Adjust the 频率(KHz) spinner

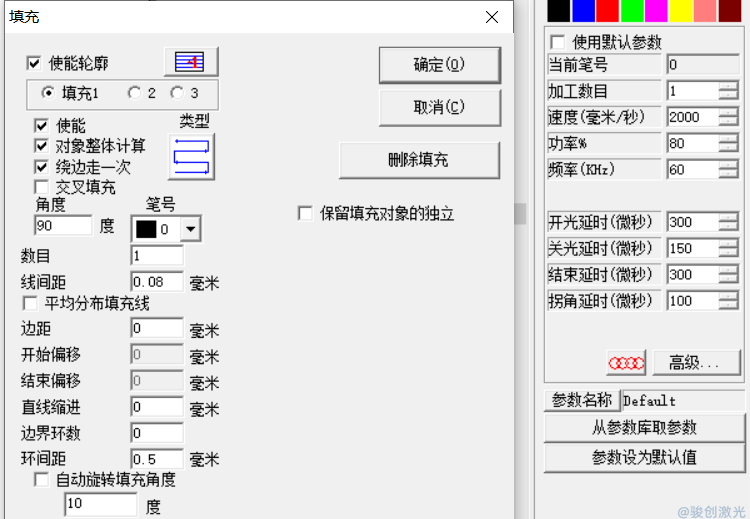click(x=729, y=170)
